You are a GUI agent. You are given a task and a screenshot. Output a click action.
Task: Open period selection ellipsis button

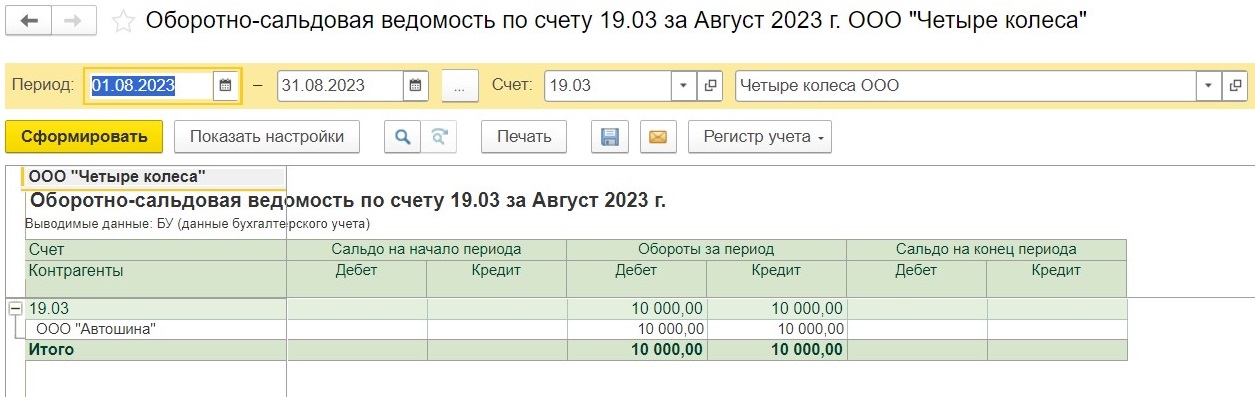click(x=459, y=86)
